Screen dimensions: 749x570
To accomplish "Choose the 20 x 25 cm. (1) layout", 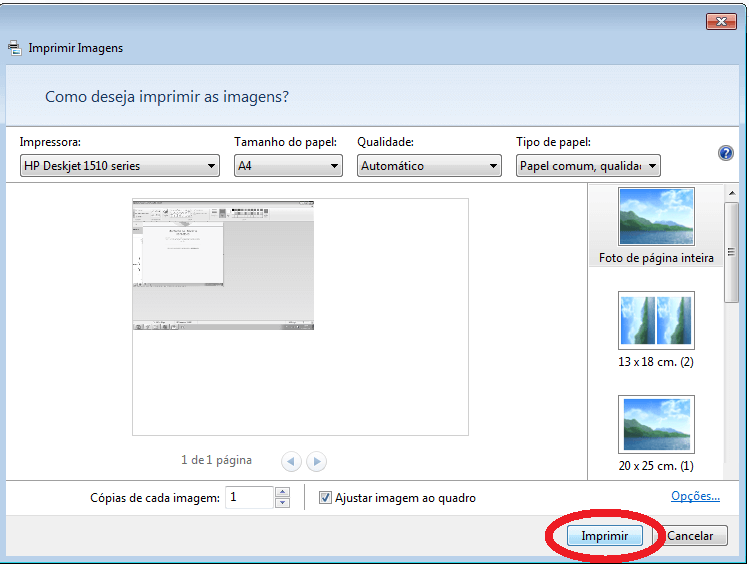I will click(x=656, y=433).
